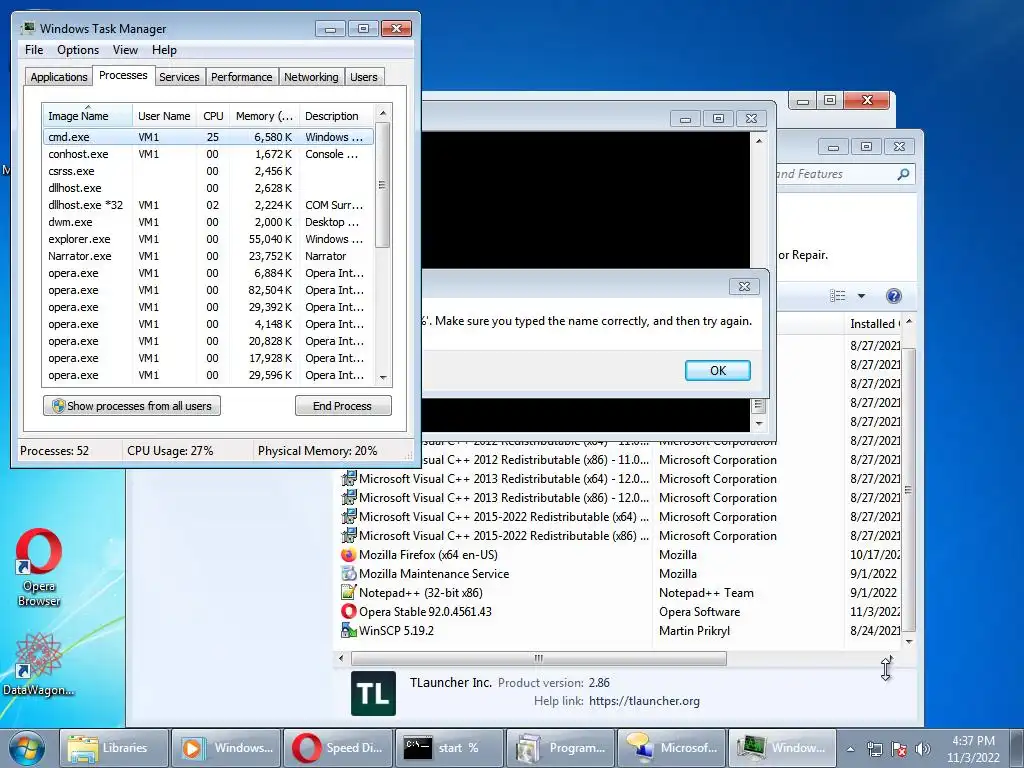
Task: Sort programs by Installed On column
Action: point(874,324)
